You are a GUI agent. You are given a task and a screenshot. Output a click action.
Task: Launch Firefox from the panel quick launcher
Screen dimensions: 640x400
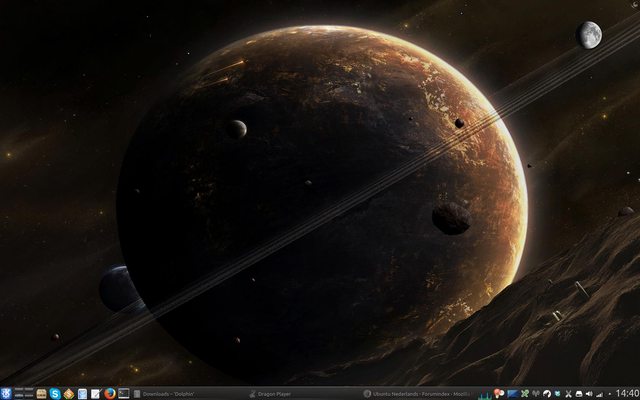coord(110,393)
